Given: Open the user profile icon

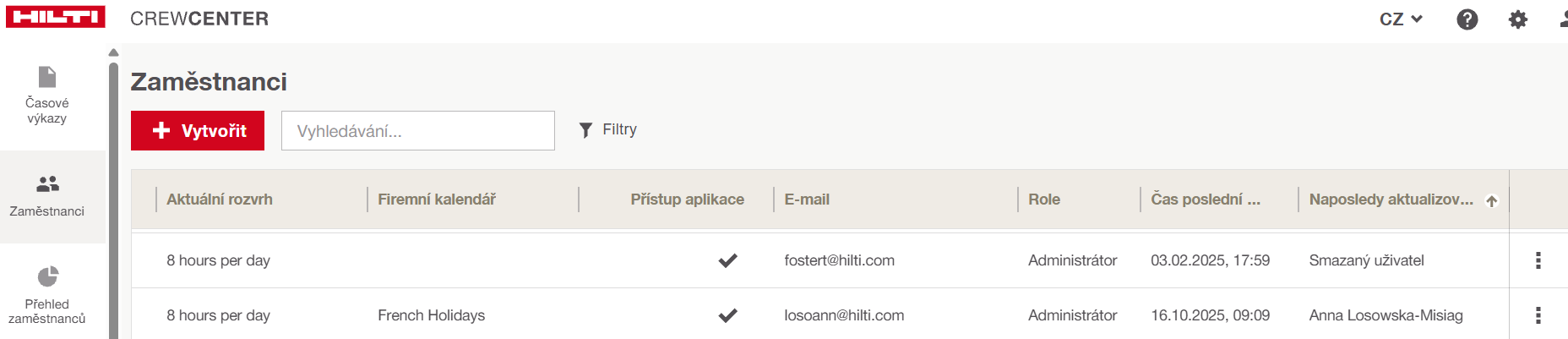Looking at the screenshot, I should (1563, 19).
